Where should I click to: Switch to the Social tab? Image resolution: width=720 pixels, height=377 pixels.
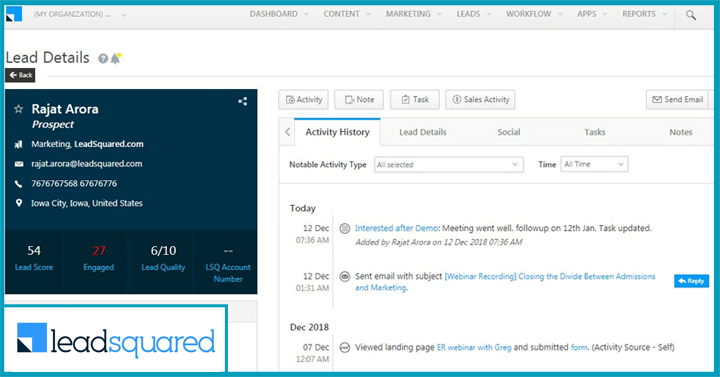click(x=509, y=132)
